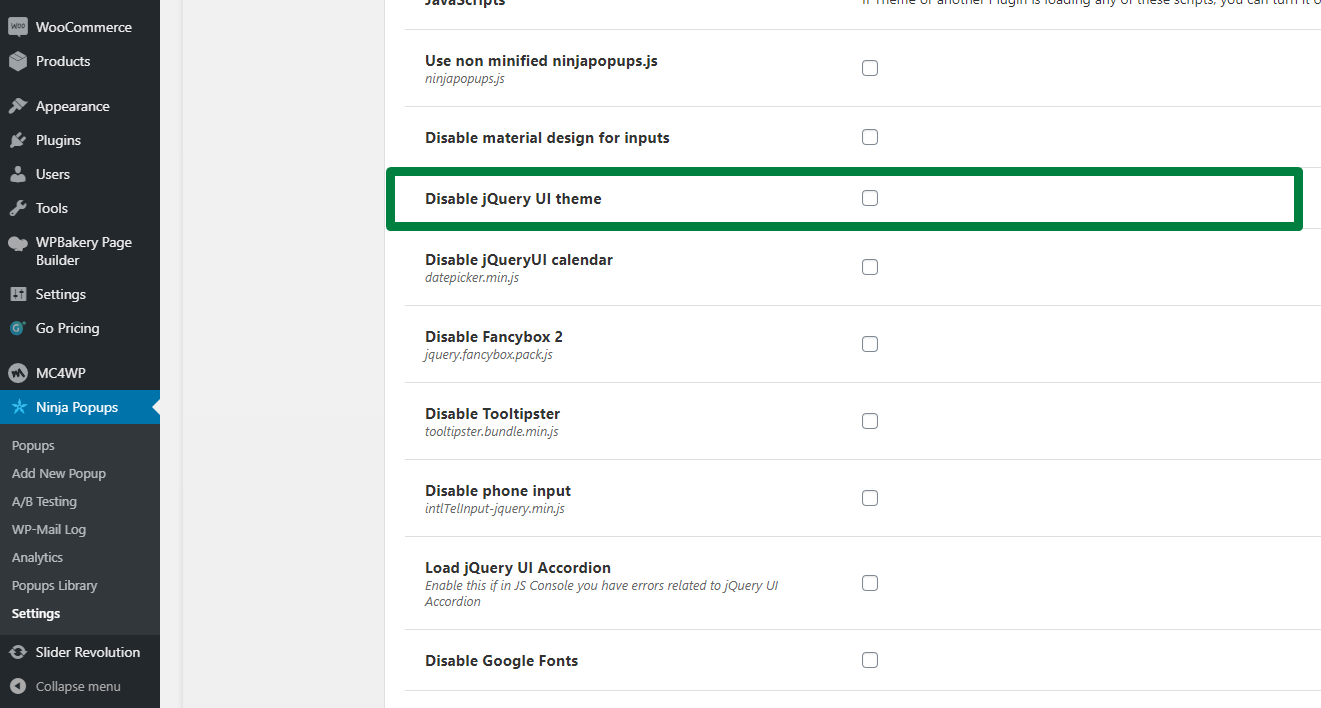Viewport: 1321px width, 708px height.
Task: Check Disable jQuery UI theme checkbox
Action: pyautogui.click(x=870, y=198)
